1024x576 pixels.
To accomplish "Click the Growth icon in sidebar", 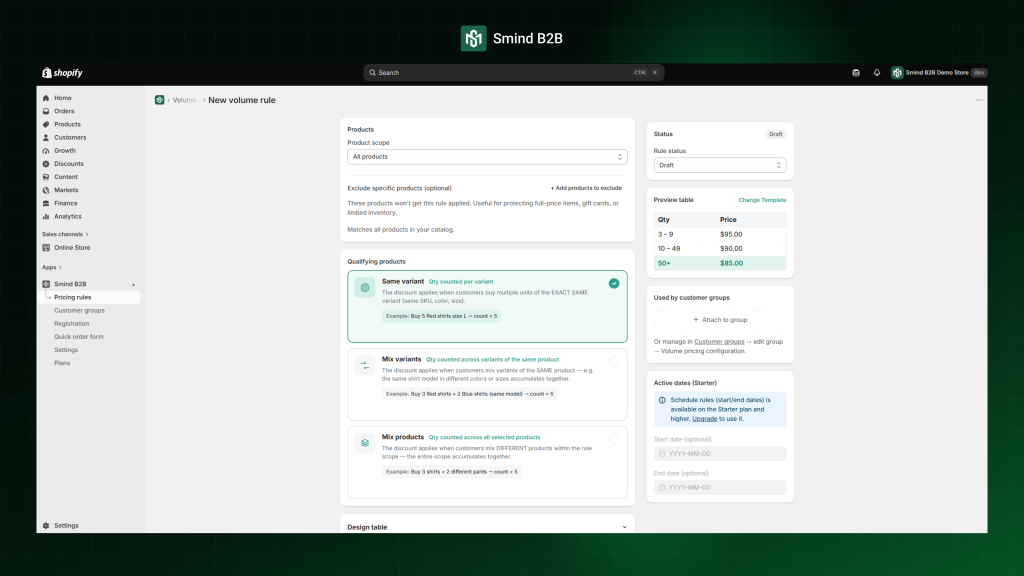I will point(46,151).
